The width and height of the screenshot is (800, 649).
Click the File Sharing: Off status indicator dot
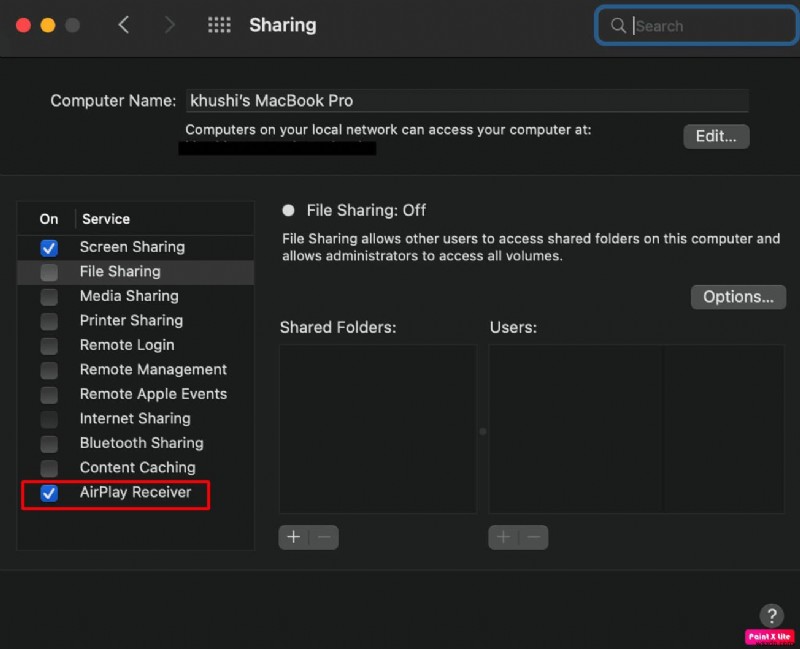(x=288, y=210)
